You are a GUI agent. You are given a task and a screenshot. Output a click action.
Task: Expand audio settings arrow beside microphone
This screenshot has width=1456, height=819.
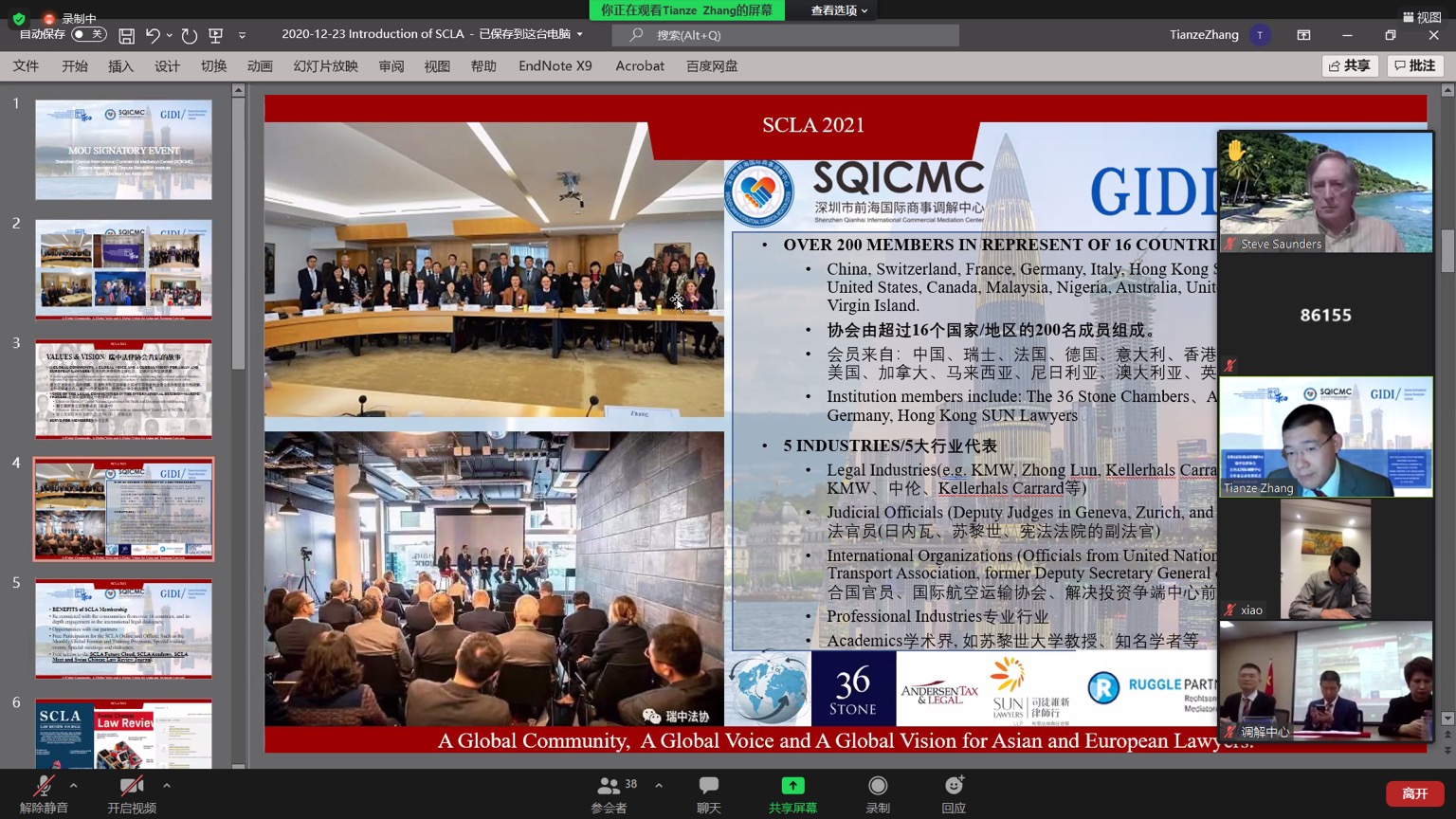click(x=73, y=785)
